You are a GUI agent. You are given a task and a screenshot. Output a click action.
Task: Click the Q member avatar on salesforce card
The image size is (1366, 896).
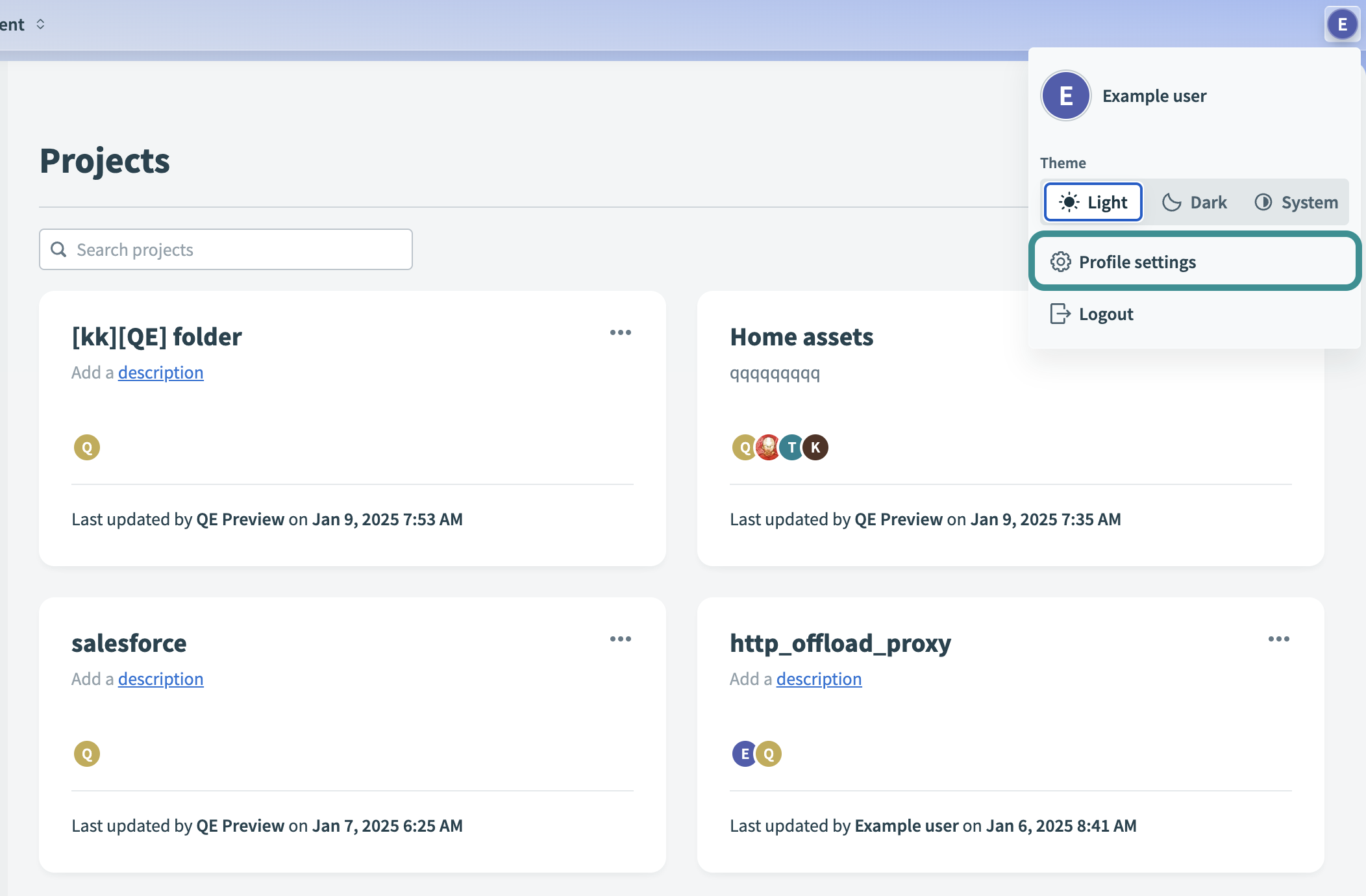coord(87,754)
